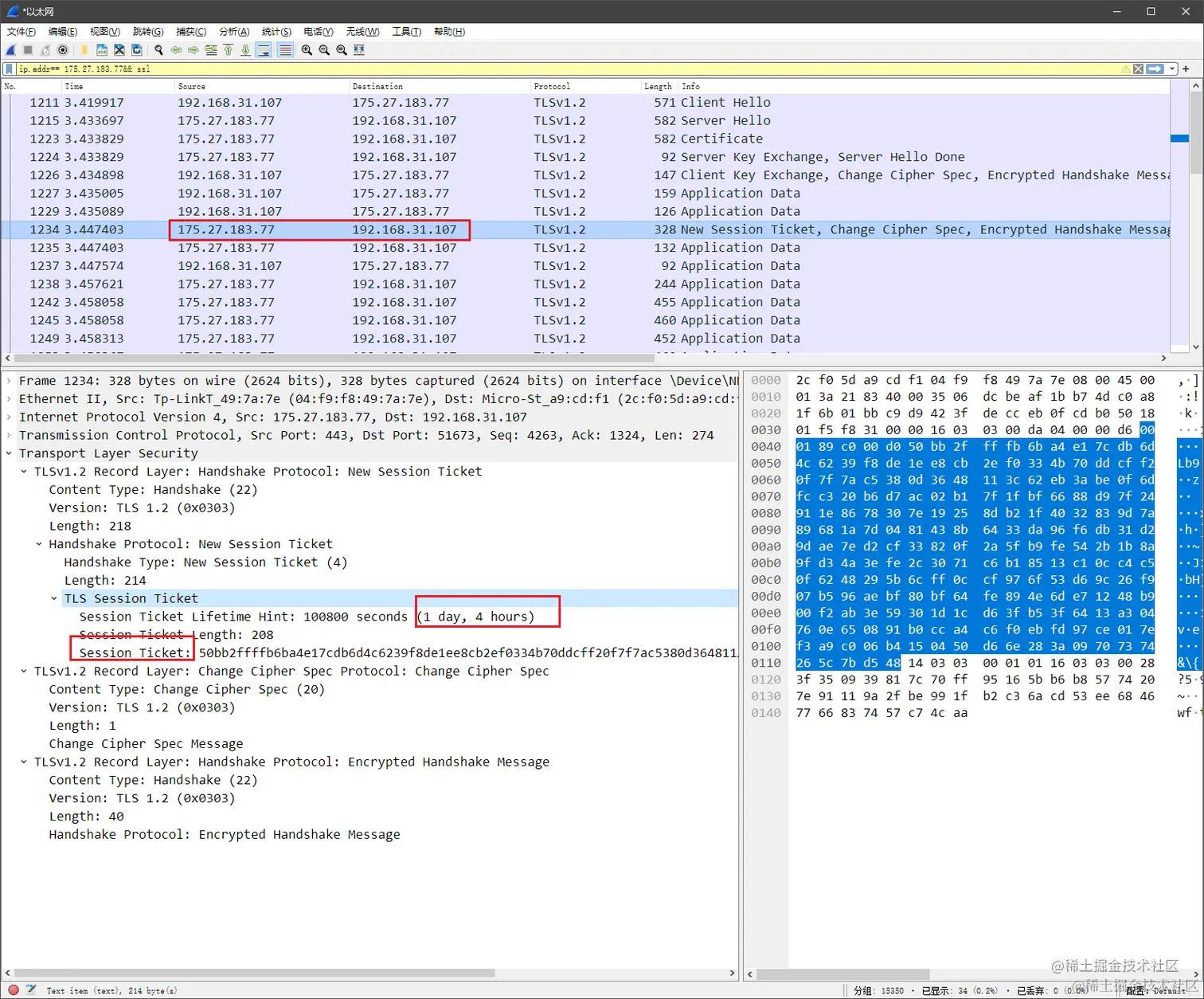Open display filter history dropdown

(1172, 69)
